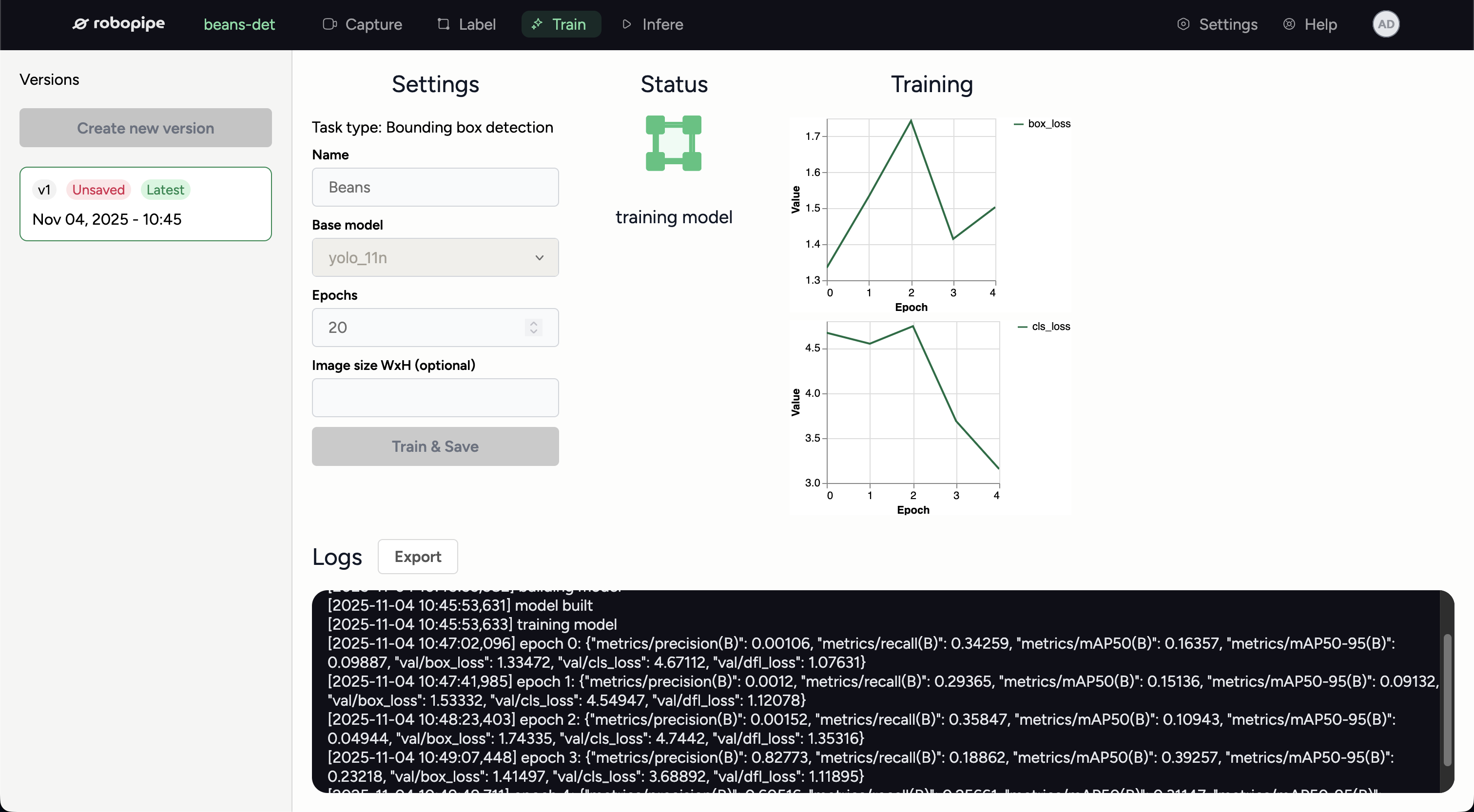Click the Image size WxH input
Viewport: 1474px width, 812px height.
(x=435, y=397)
